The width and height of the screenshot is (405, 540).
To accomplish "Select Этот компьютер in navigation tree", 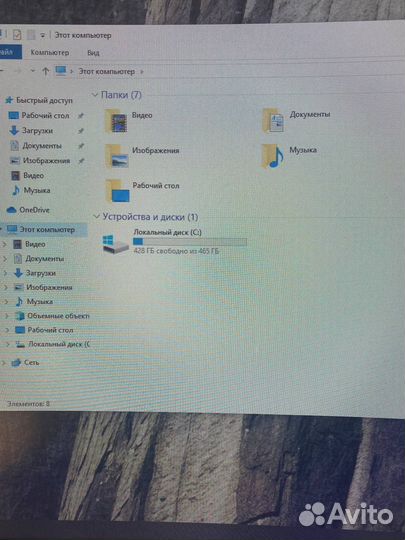I will tap(44, 229).
